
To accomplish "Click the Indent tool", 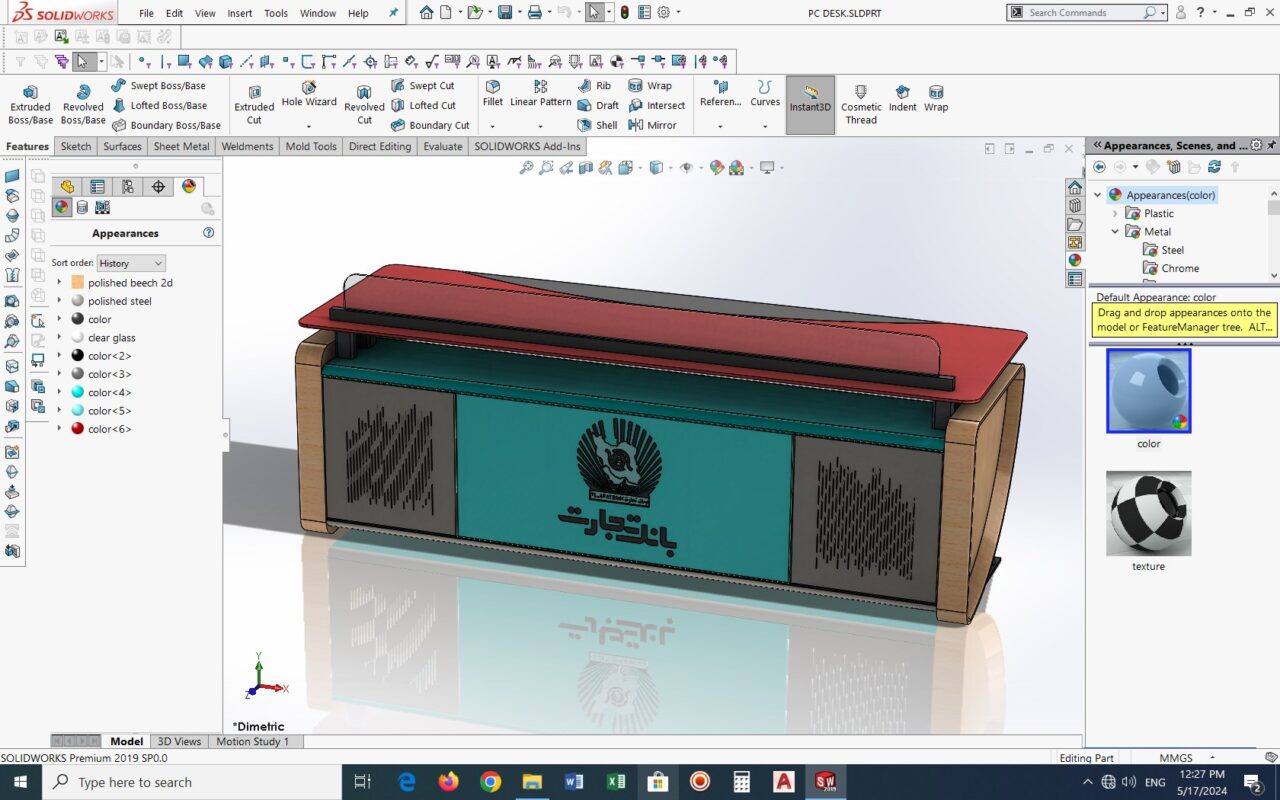I will click(902, 98).
